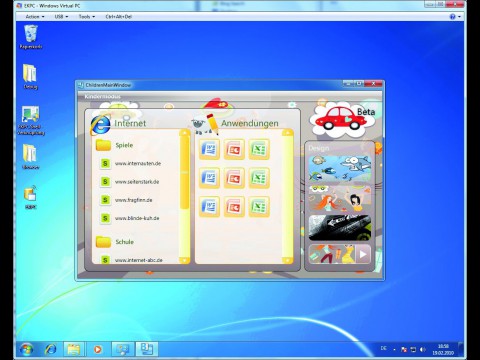Click the Show Desktop strip beside the clock
Image resolution: width=480 pixels, height=360 pixels.
[x=461, y=349]
